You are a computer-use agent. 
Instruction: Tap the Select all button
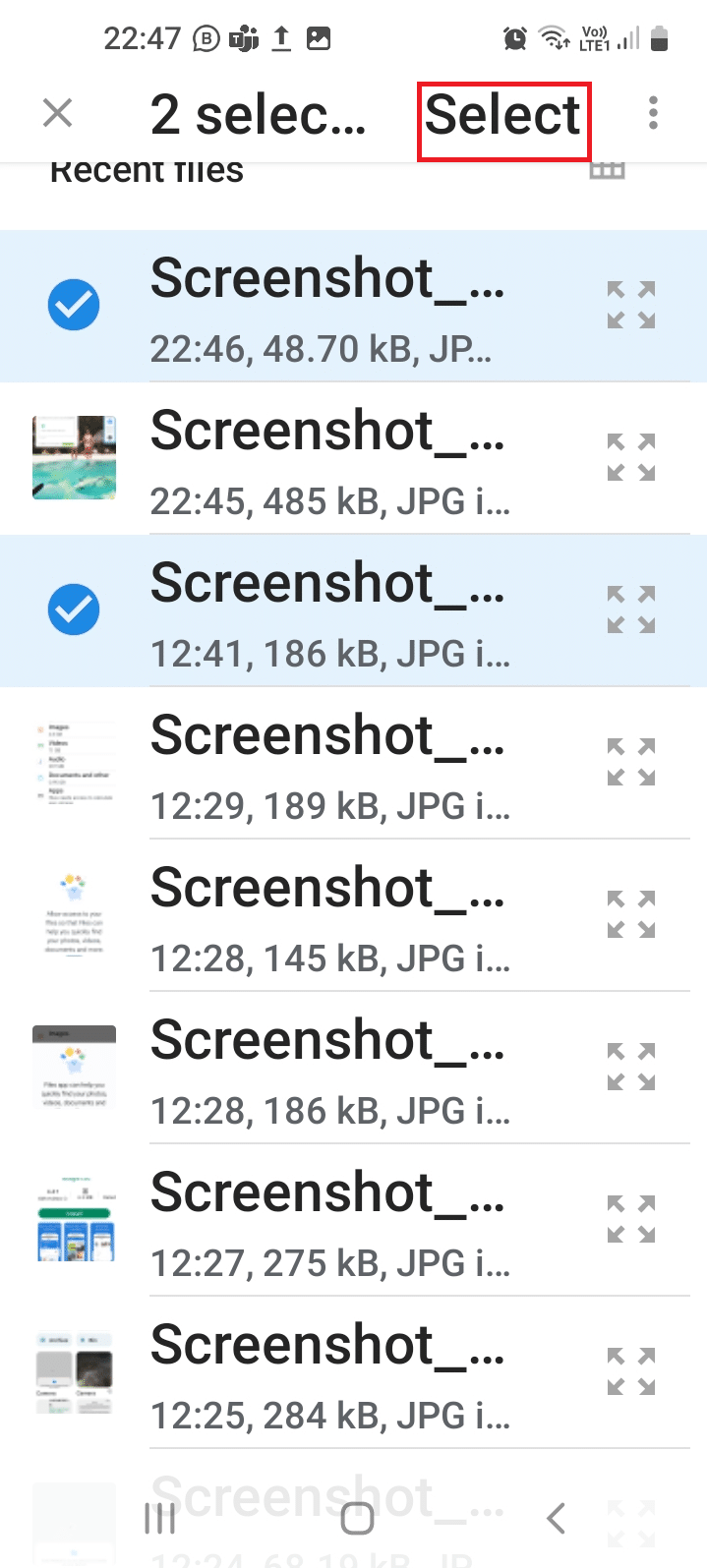point(503,114)
